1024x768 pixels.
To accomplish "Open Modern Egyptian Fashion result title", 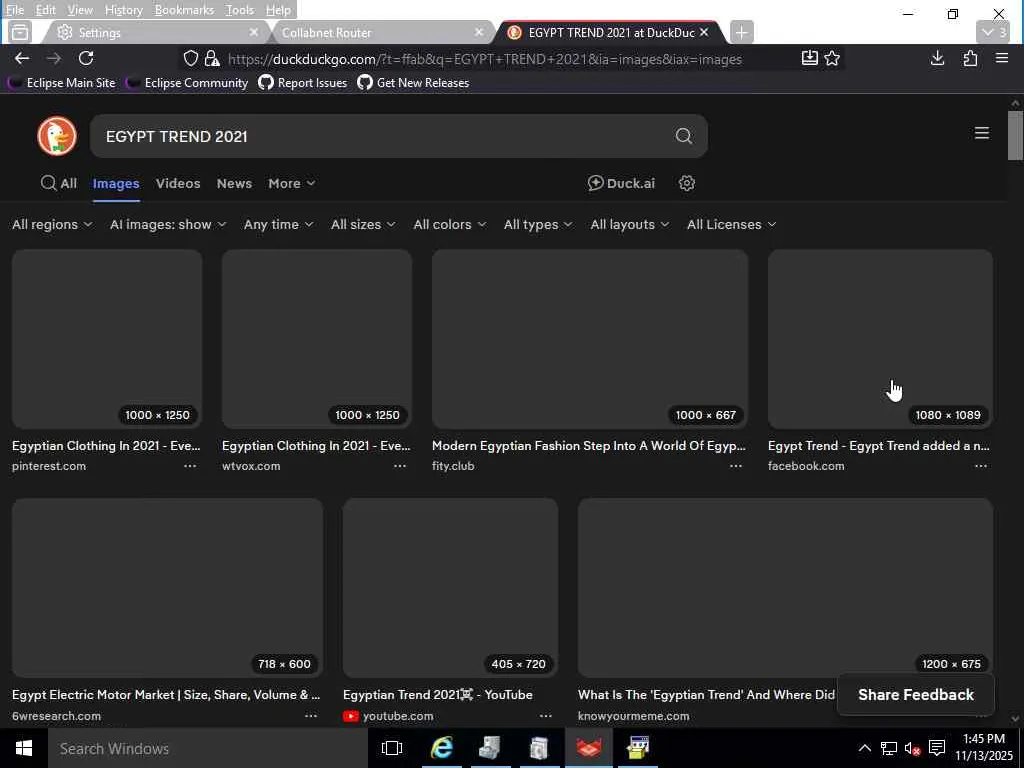I will point(588,446).
